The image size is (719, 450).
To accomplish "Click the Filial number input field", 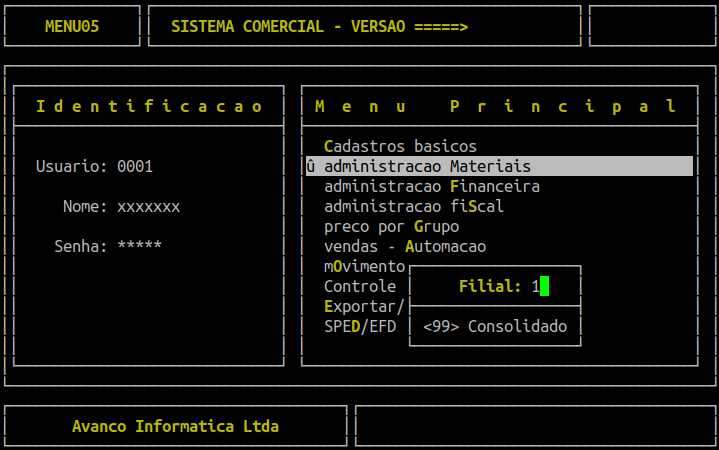I will (x=540, y=286).
